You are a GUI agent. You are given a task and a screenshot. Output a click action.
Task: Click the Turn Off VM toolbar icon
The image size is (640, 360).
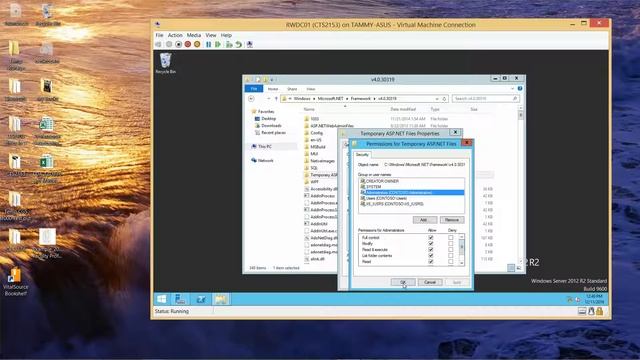[178, 44]
